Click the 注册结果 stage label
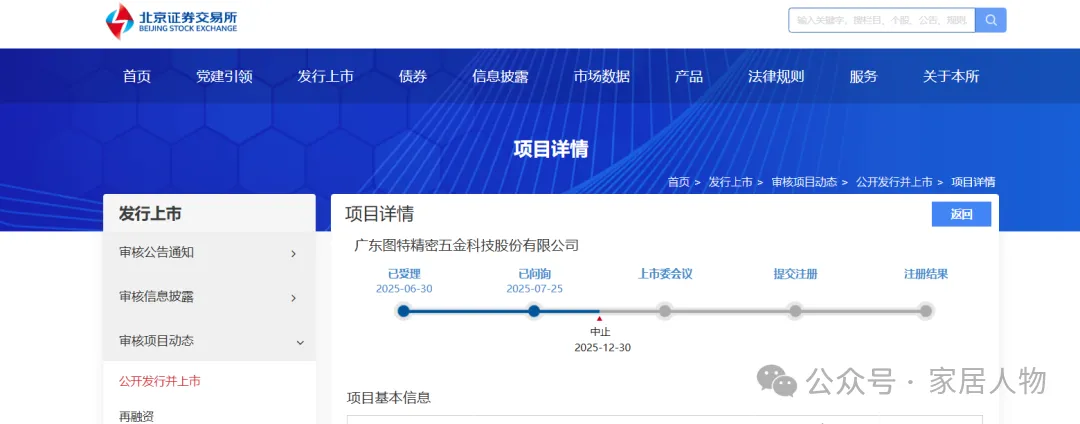1080x424 pixels. click(x=926, y=274)
